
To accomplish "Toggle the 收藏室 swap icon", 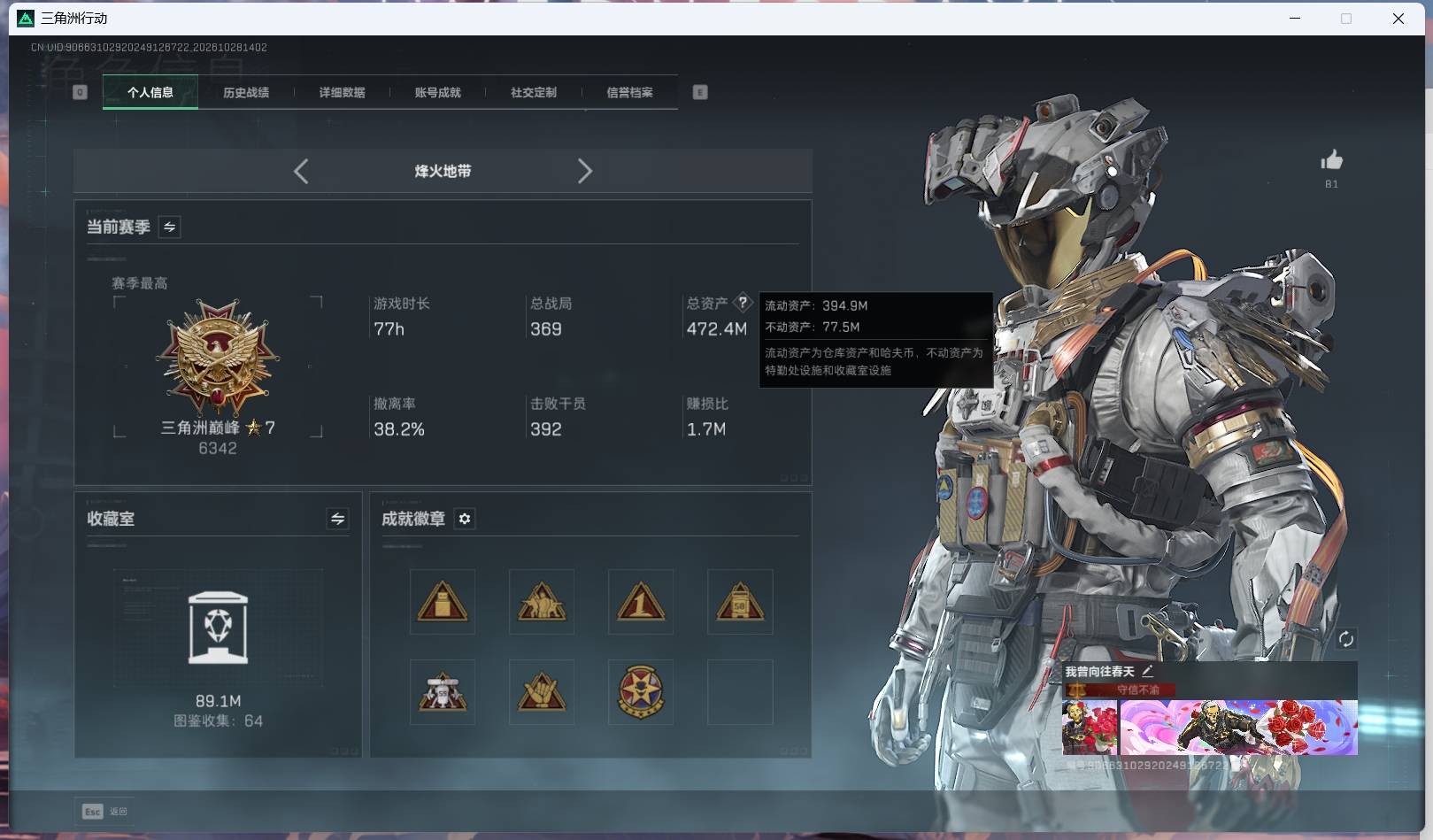I will [337, 519].
